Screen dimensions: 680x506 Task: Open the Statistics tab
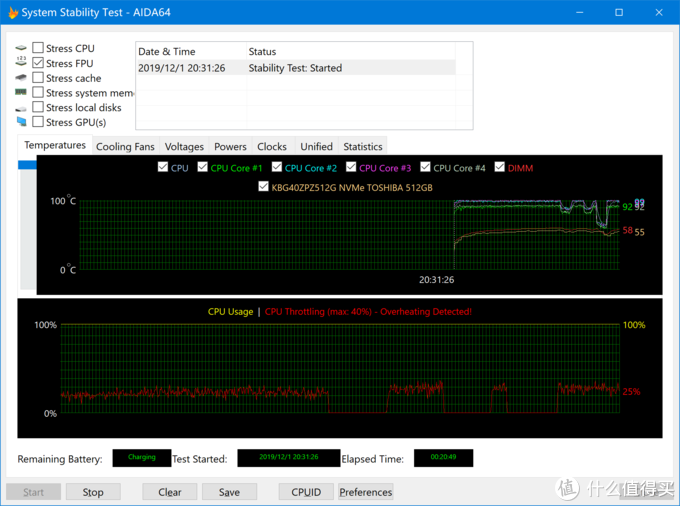[362, 147]
